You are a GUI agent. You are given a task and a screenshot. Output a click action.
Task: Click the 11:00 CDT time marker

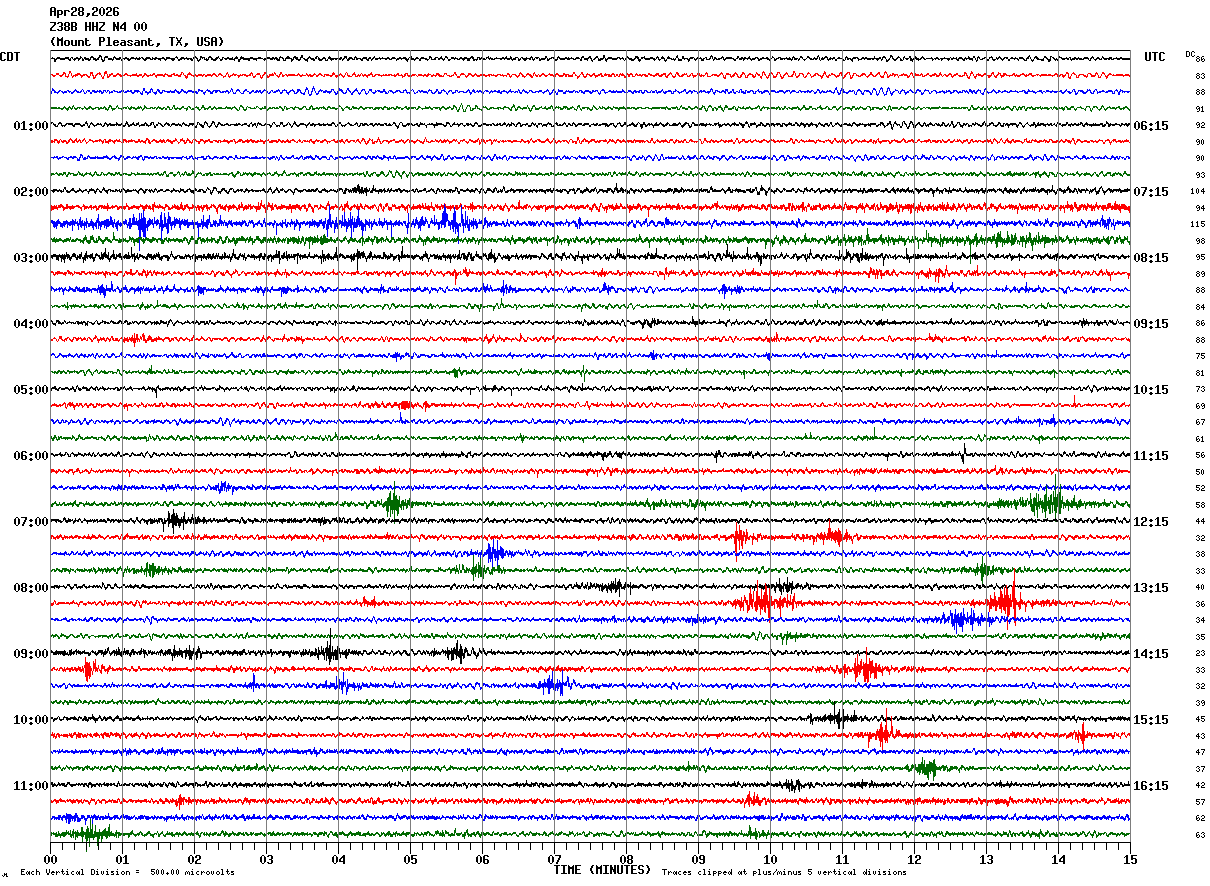click(30, 786)
